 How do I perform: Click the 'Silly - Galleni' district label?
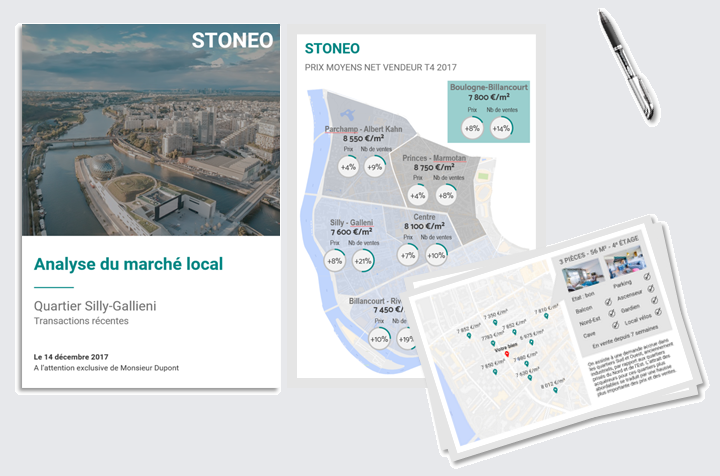click(352, 222)
